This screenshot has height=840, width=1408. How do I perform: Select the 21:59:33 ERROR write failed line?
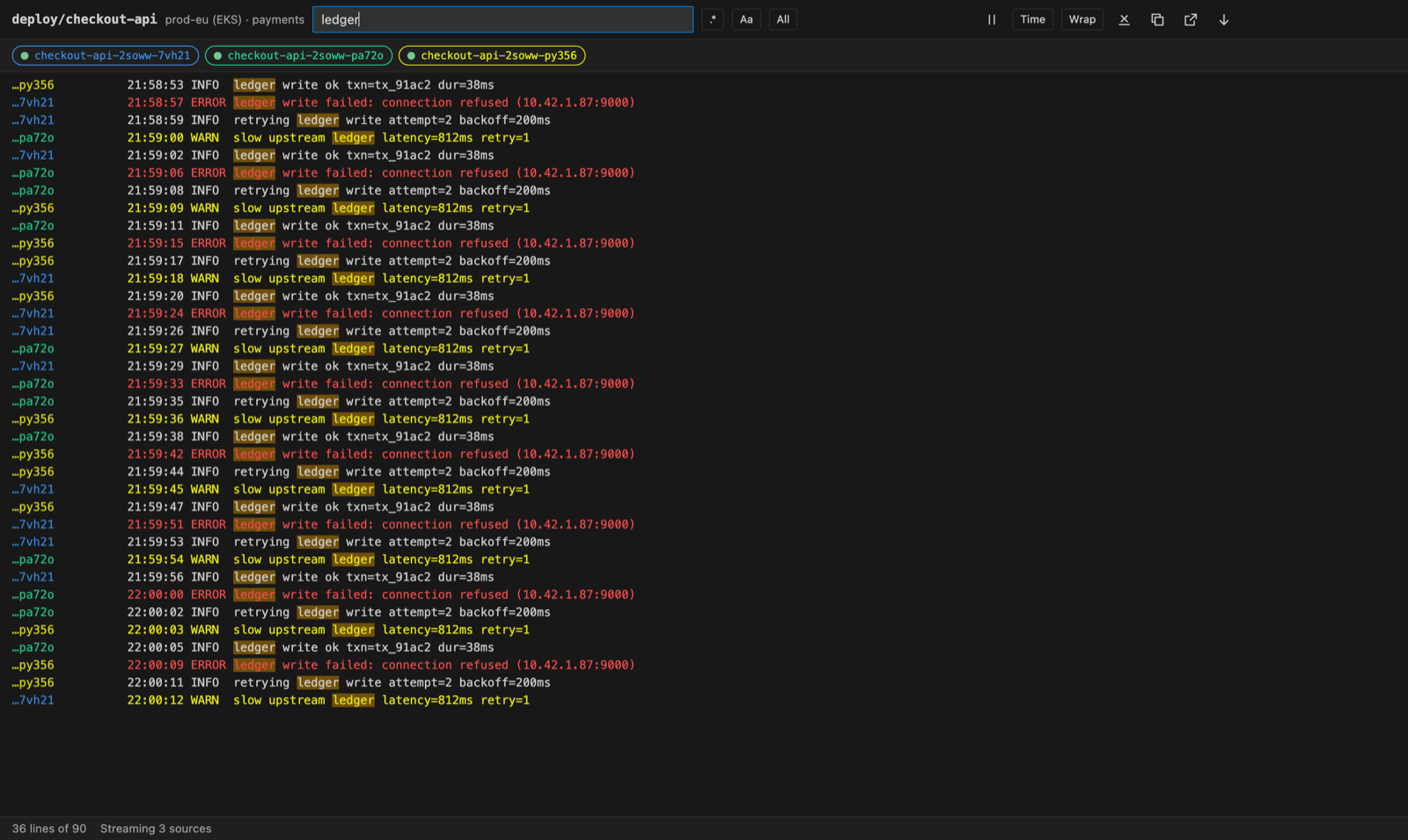tap(704, 384)
